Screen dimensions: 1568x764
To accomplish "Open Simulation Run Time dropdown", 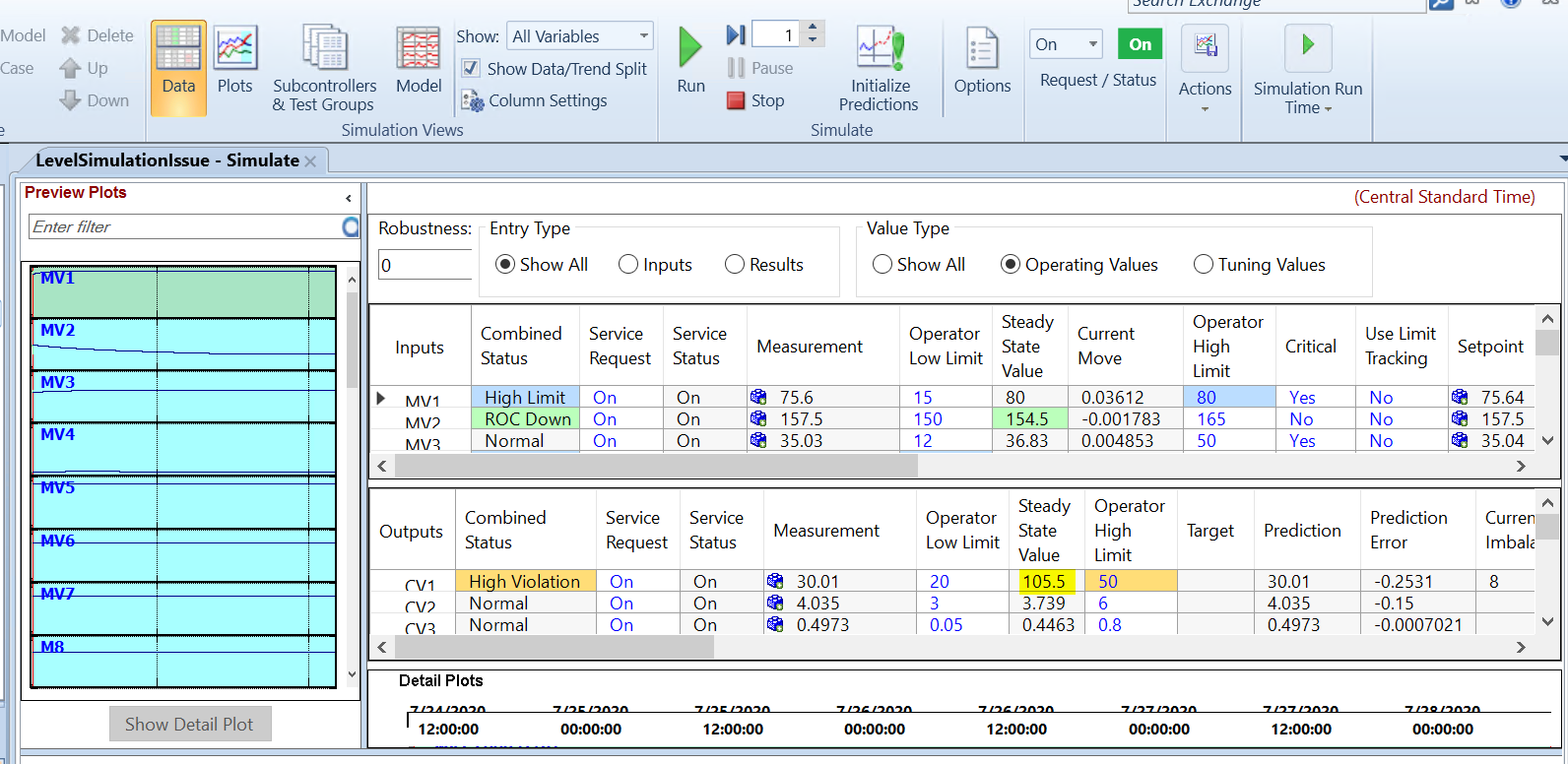I will pos(1308,71).
